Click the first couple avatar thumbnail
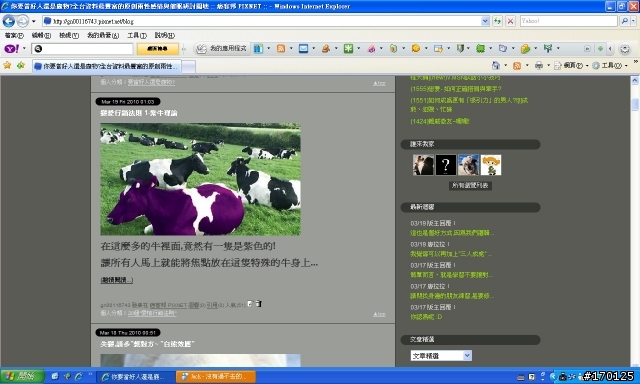This screenshot has height=384, width=640. pyautogui.click(x=423, y=165)
